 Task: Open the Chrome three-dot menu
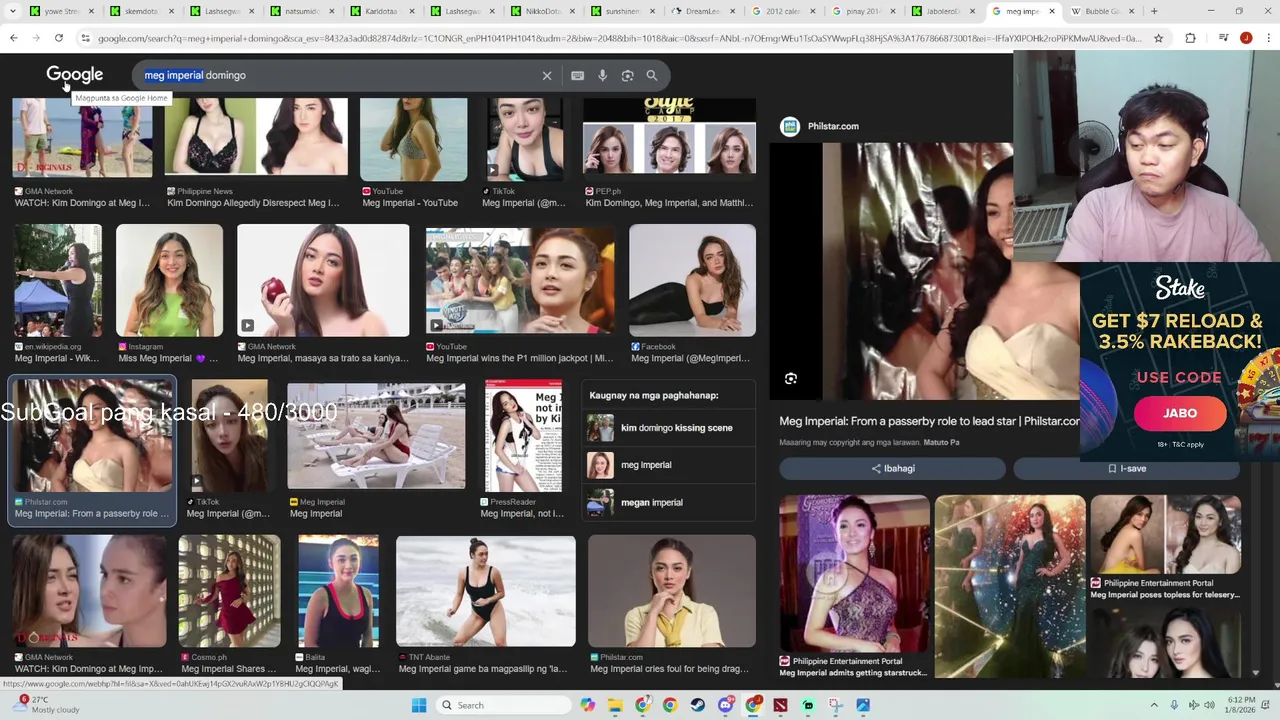point(1267,38)
